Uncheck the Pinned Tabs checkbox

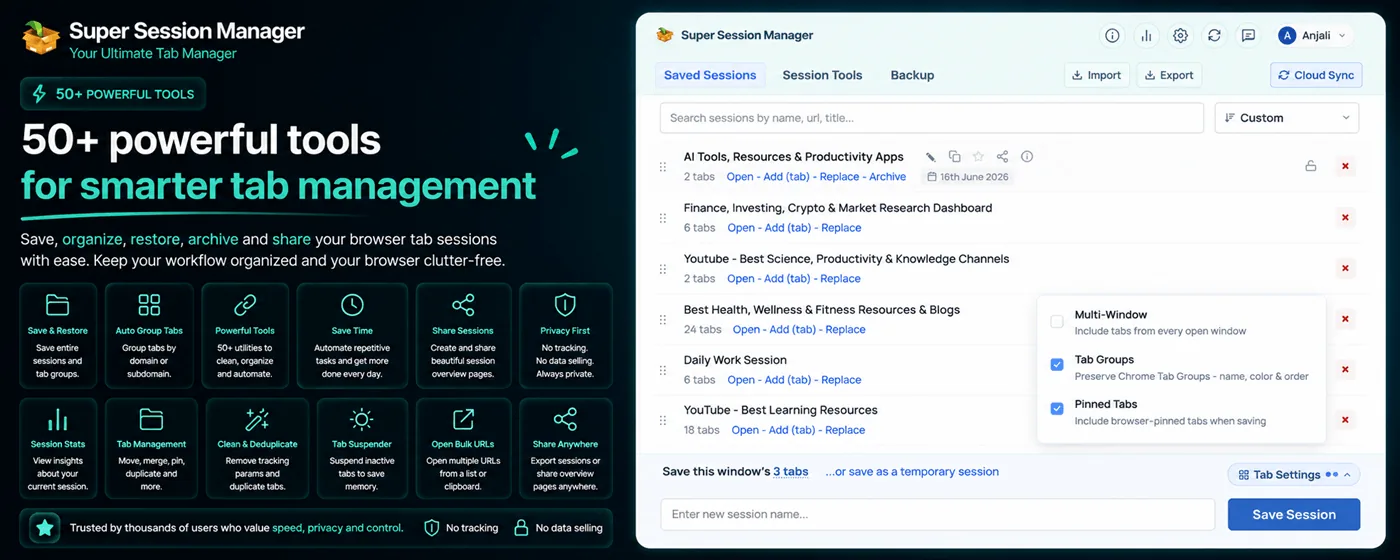coord(1057,409)
